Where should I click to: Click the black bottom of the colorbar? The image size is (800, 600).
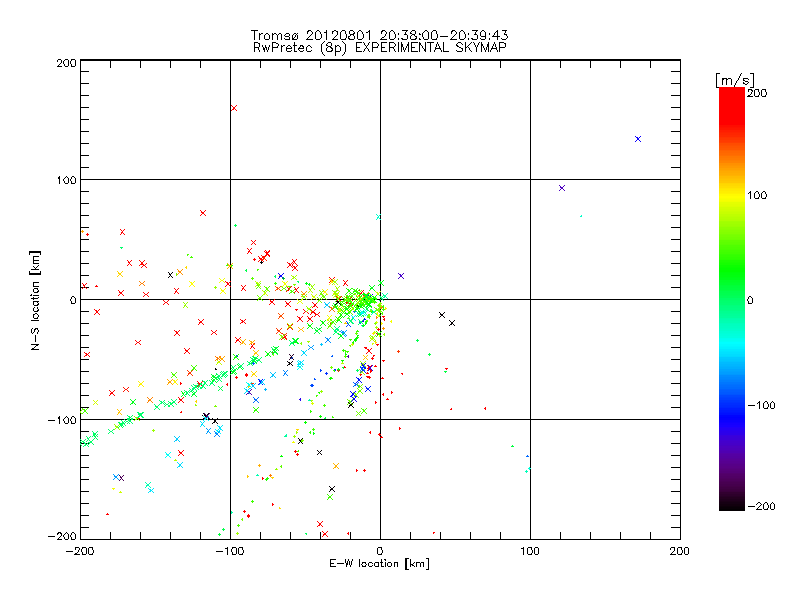(x=732, y=503)
